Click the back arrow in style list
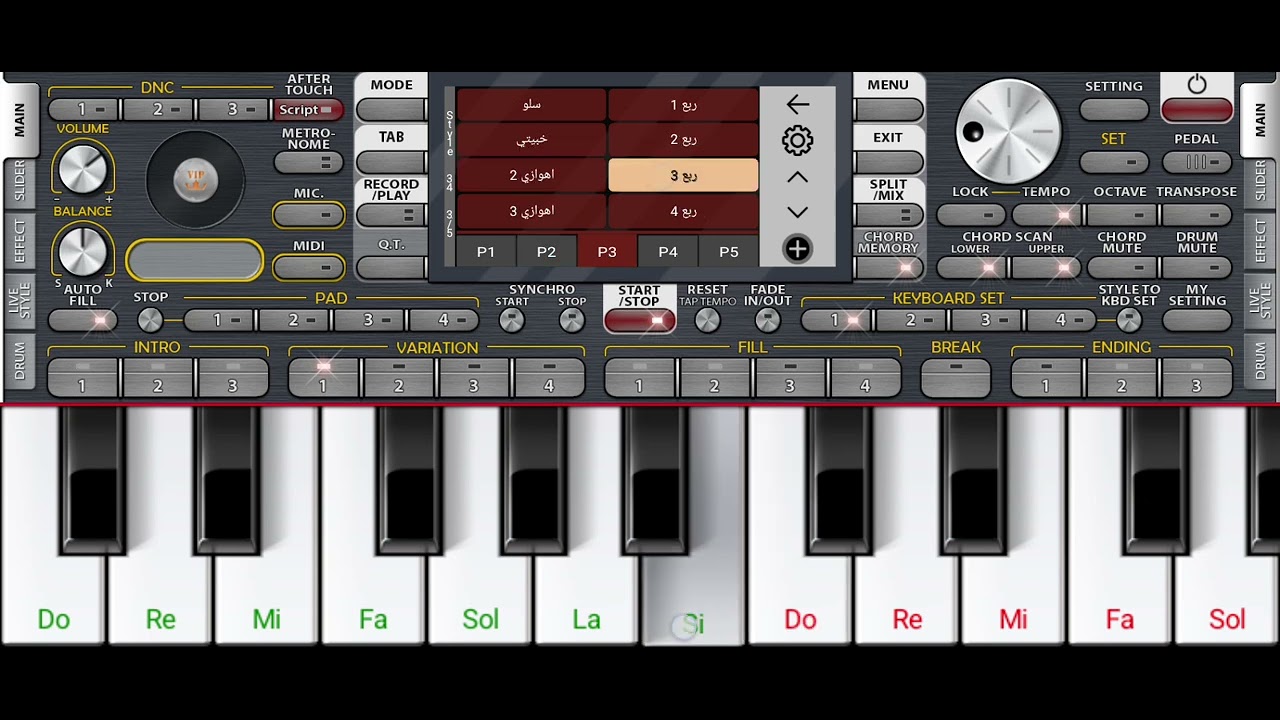Screen dimensions: 1280x720 (x=797, y=104)
